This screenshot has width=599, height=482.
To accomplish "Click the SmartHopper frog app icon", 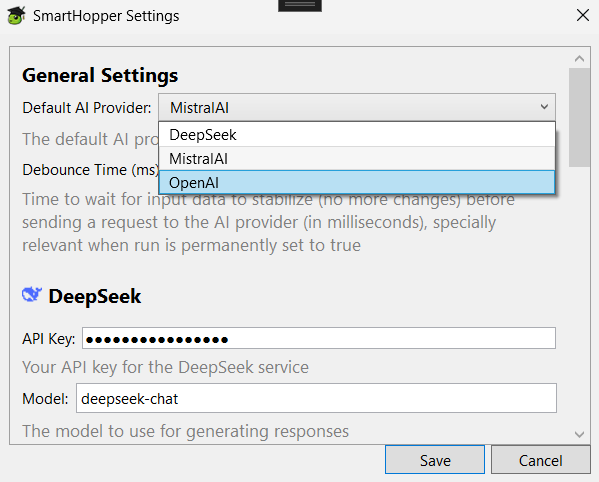I will [x=16, y=16].
